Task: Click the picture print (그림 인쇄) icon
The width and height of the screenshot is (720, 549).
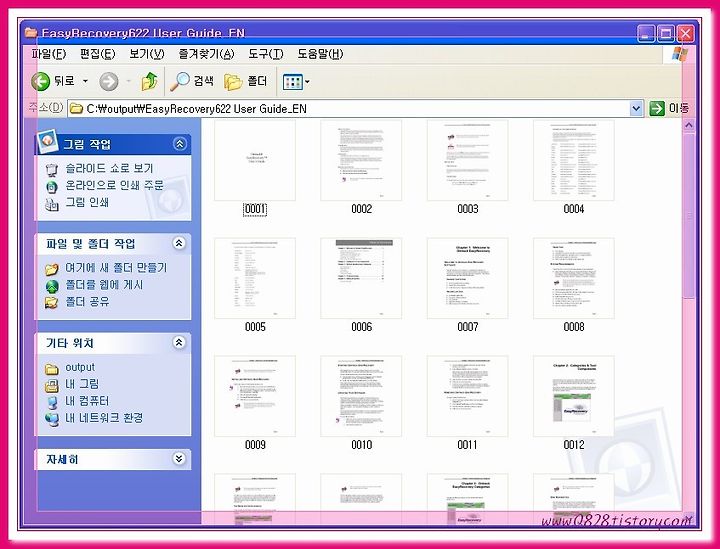Action: point(52,204)
